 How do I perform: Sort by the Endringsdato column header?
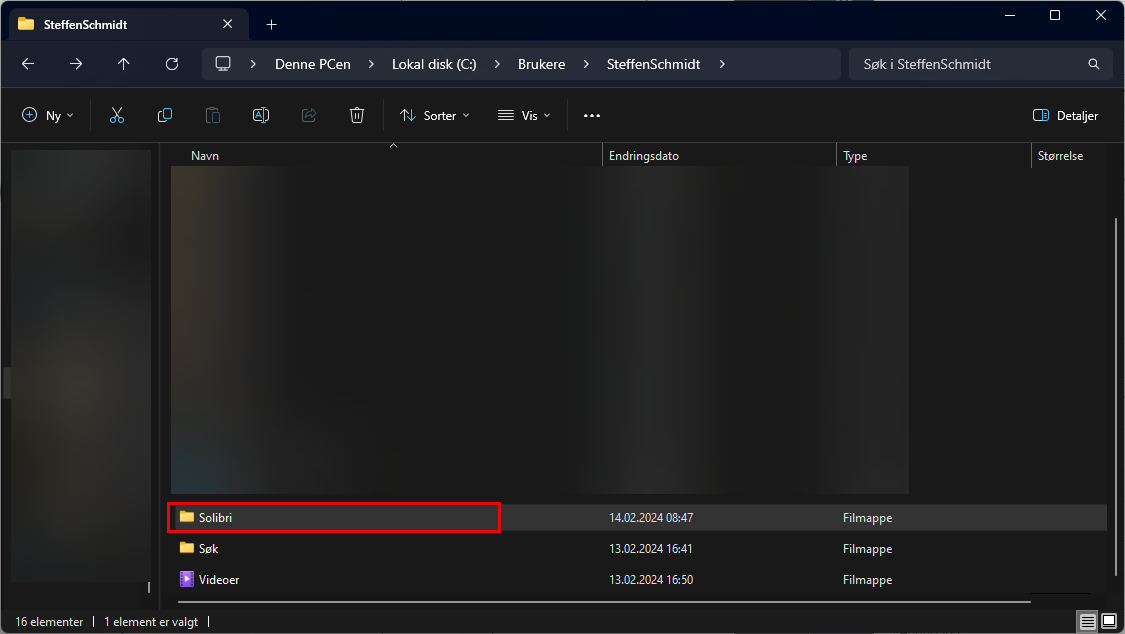pos(645,156)
